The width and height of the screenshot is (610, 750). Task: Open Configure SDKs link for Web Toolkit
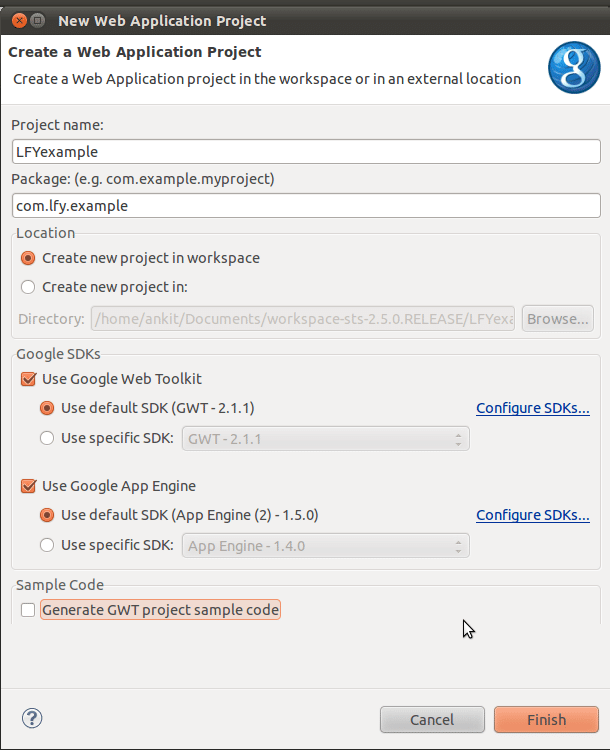click(532, 408)
